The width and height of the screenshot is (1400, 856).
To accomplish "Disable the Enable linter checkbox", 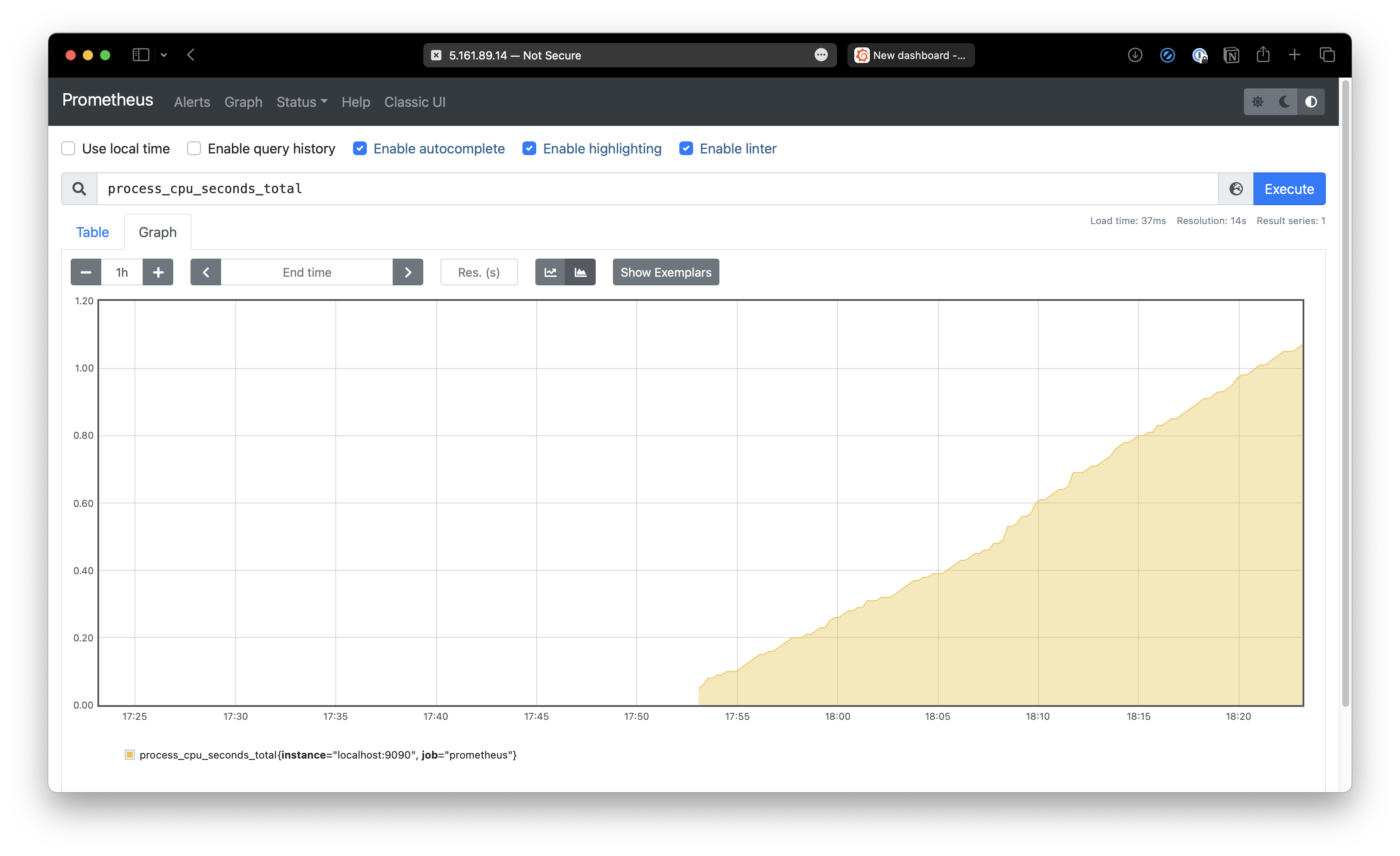I will click(x=686, y=148).
